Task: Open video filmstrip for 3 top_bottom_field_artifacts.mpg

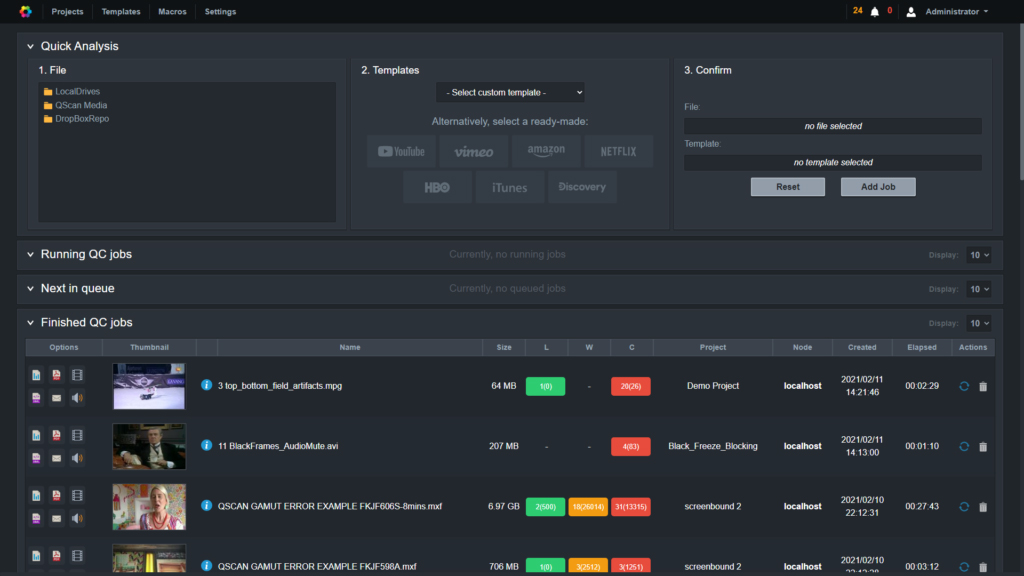Action: (77, 375)
